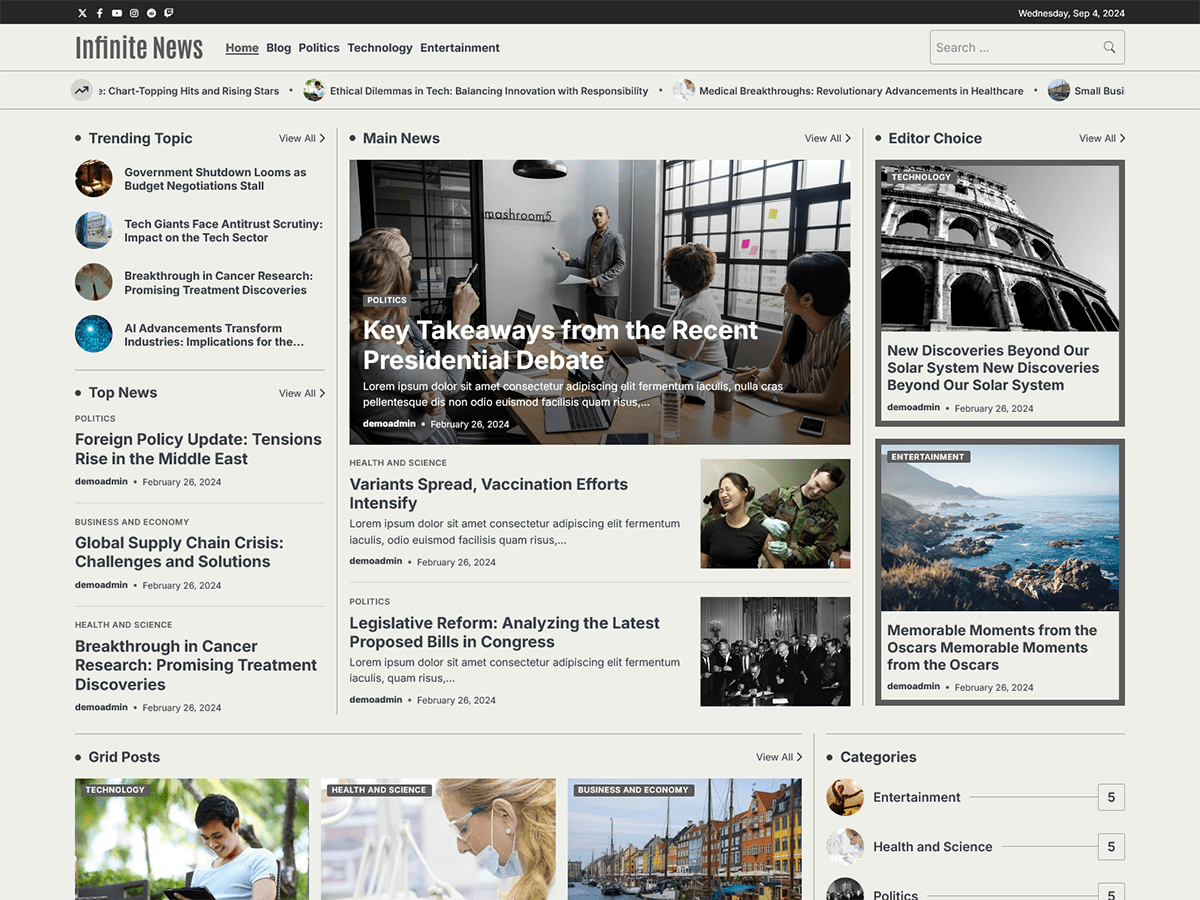
Task: Open the Entertainment navigation menu item
Action: click(459, 47)
